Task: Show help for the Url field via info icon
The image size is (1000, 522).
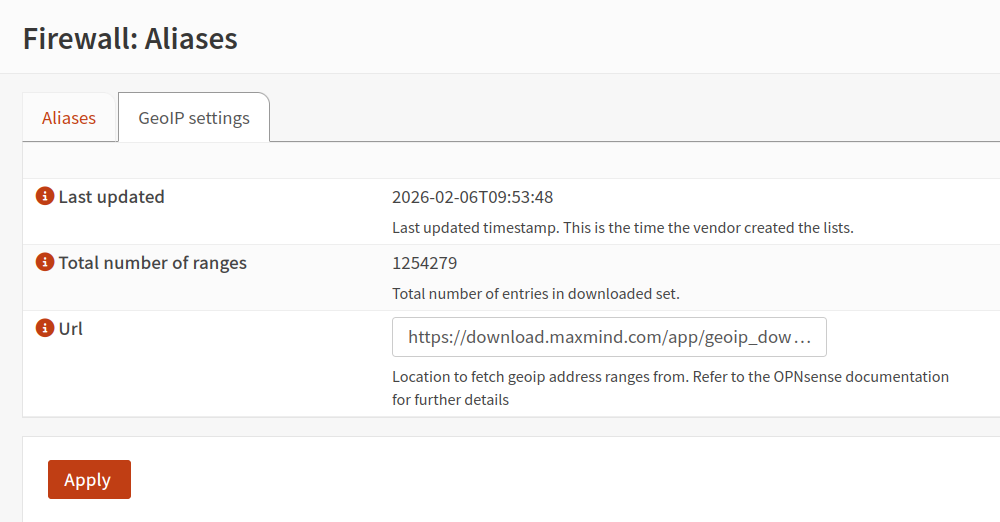Action: (44, 328)
